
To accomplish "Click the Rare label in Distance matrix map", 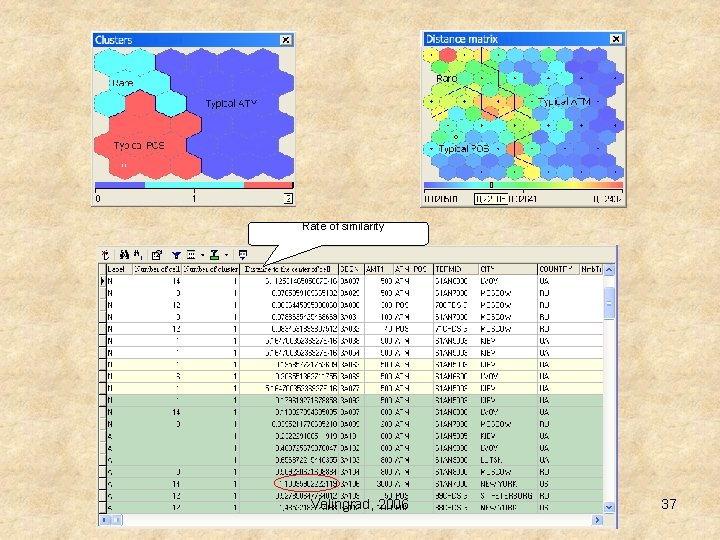I will [x=447, y=79].
